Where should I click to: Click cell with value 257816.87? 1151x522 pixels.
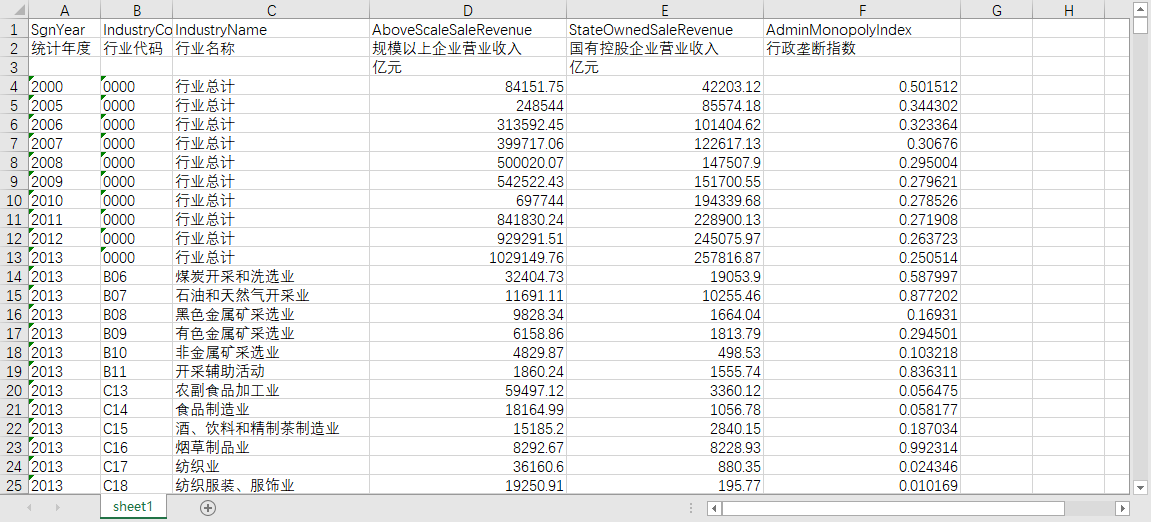pos(665,258)
